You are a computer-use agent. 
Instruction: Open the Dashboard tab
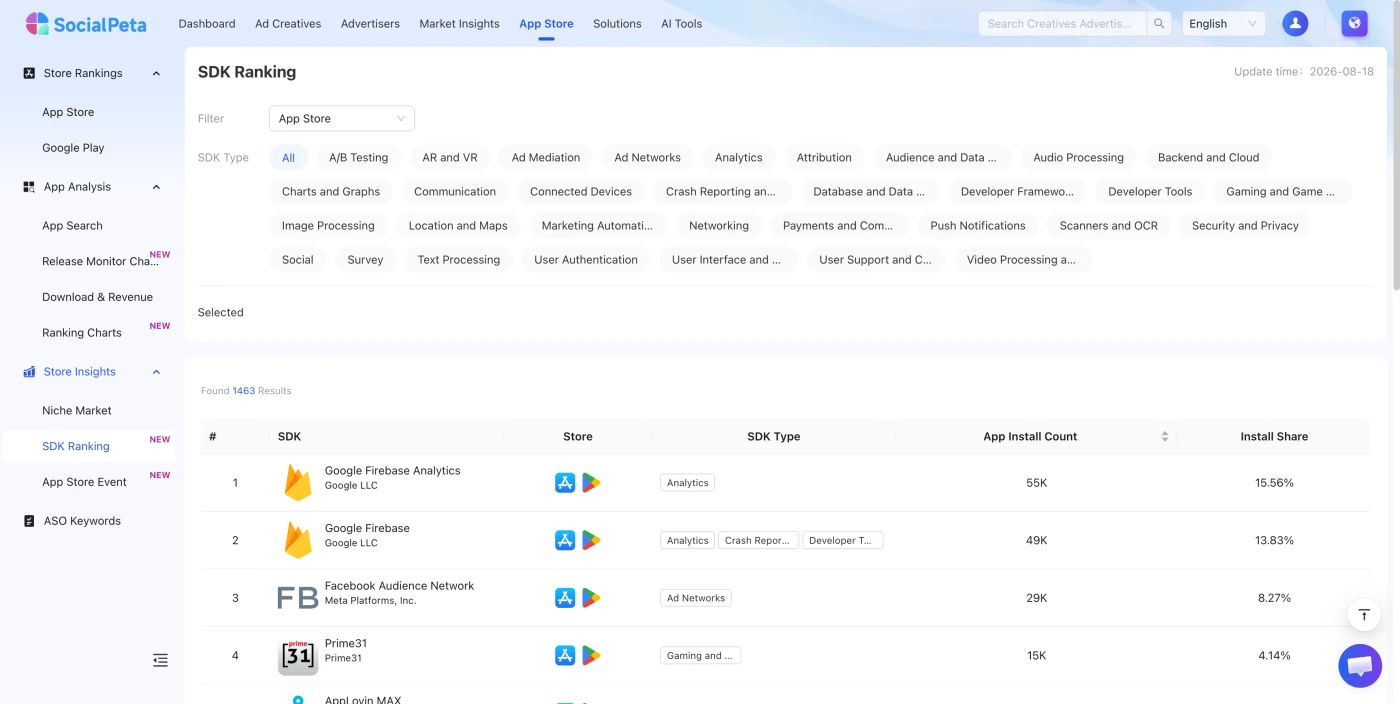click(x=207, y=24)
